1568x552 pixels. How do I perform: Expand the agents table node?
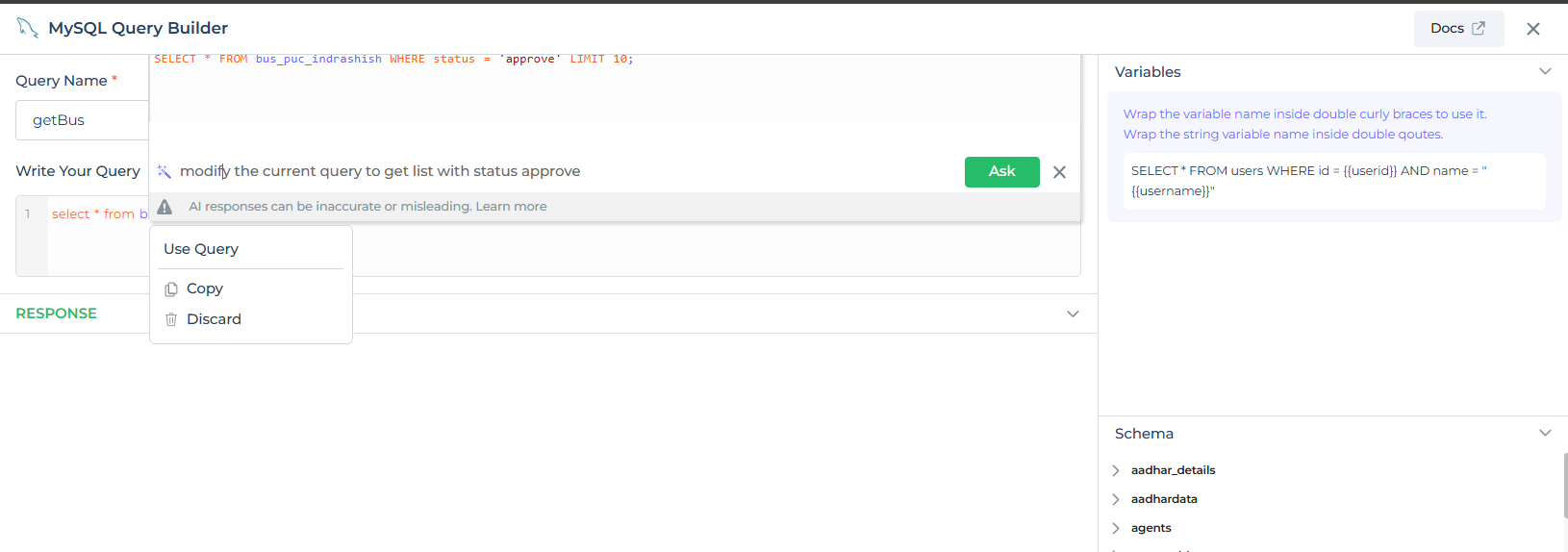[x=1116, y=528]
